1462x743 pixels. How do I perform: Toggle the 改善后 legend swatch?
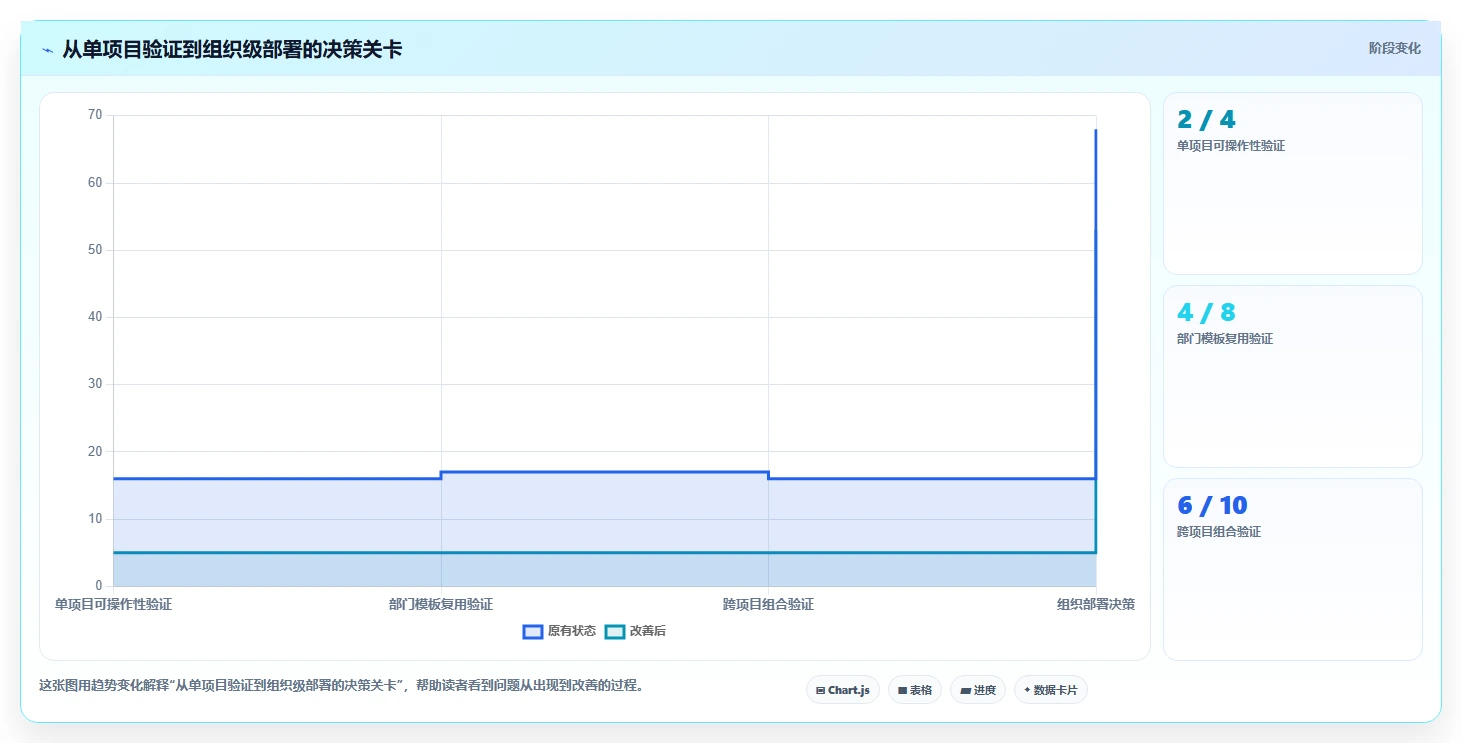[615, 631]
